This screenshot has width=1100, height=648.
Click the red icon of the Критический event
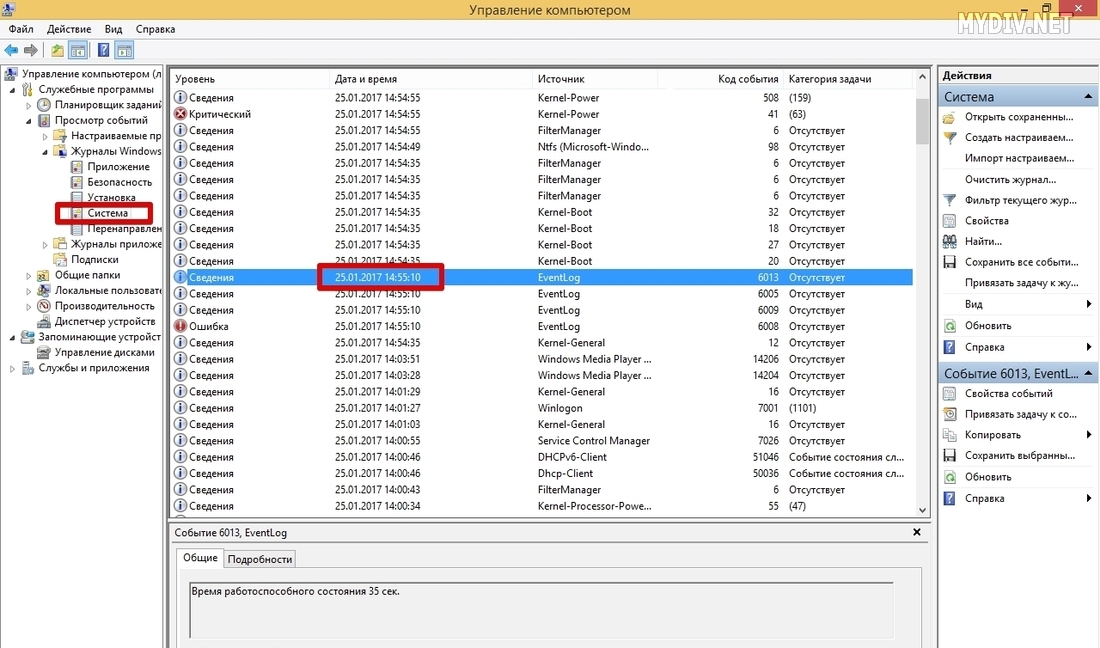(x=180, y=114)
